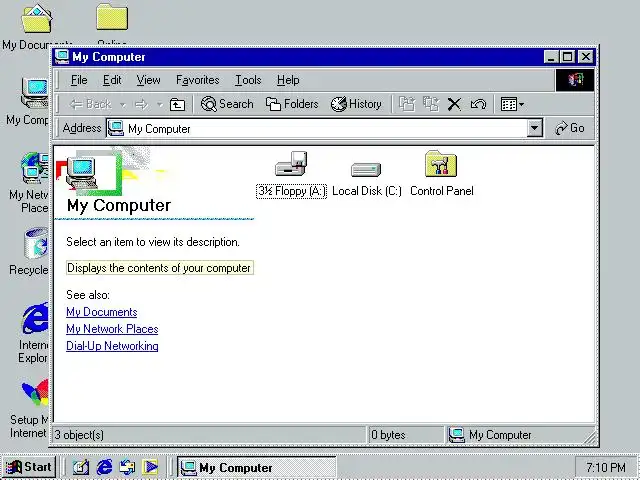
Task: Click the Copy To toolbar icon
Action: [431, 104]
